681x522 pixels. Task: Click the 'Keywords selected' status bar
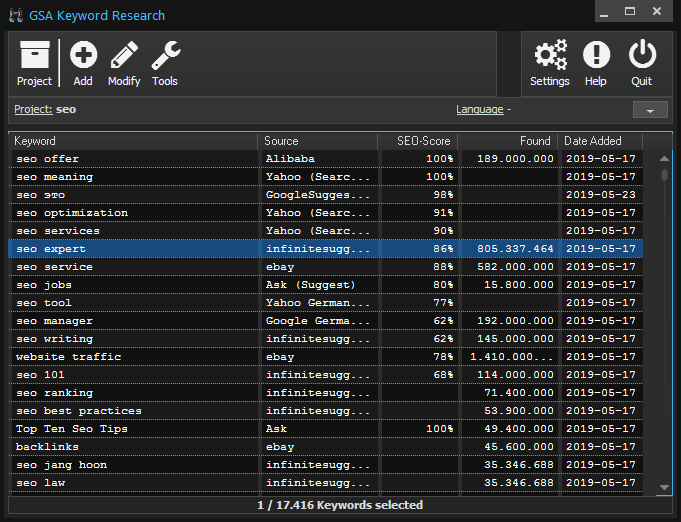[340, 505]
